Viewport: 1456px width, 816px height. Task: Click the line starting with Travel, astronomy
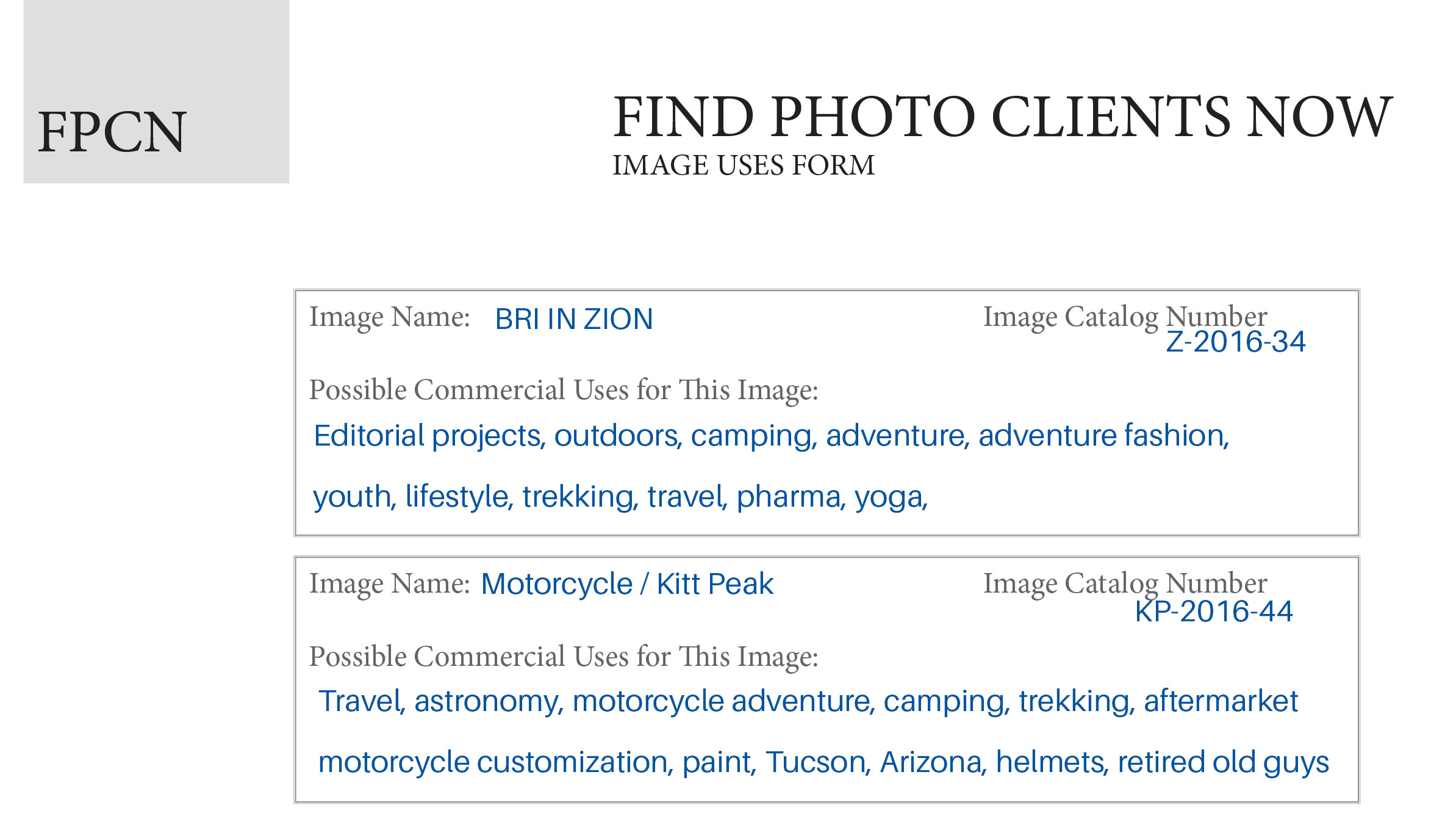[808, 701]
